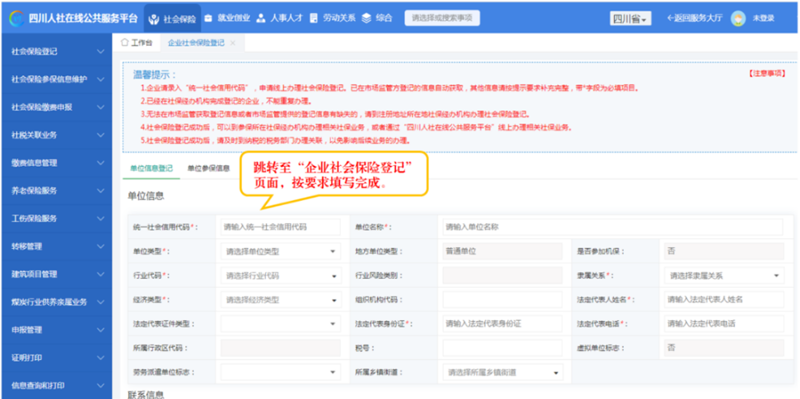Click the 单位信息 section heading
This screenshot has width=800, height=399.
pos(145,196)
